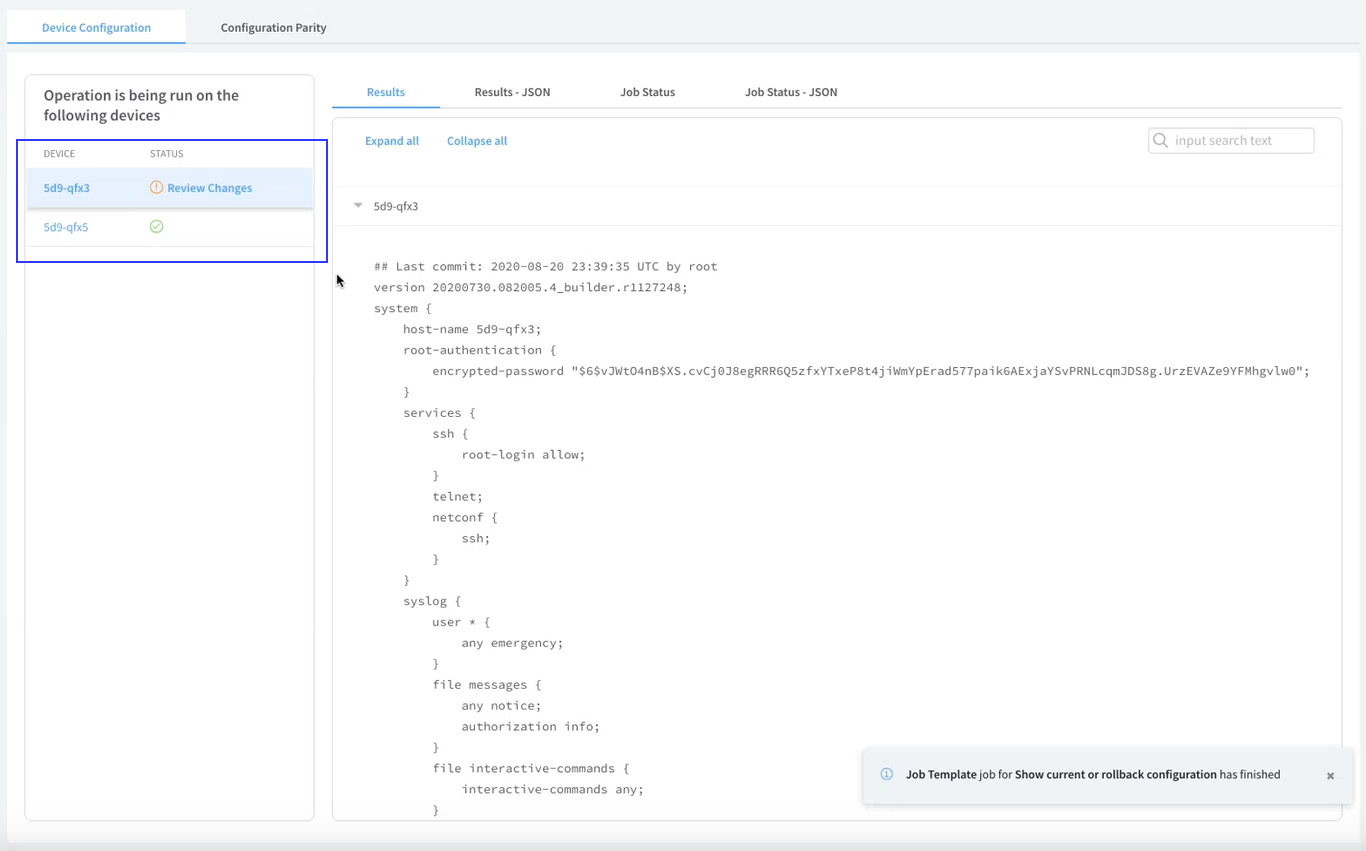The width and height of the screenshot is (1366, 851).
Task: View the Job Status tab
Action: click(x=647, y=92)
